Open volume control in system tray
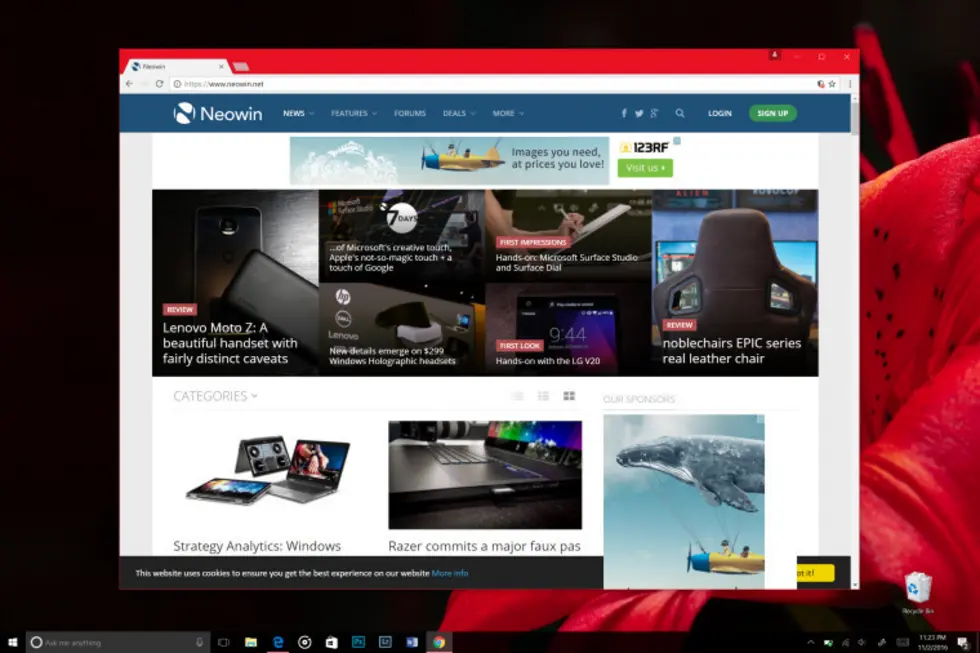980x653 pixels. tap(862, 642)
